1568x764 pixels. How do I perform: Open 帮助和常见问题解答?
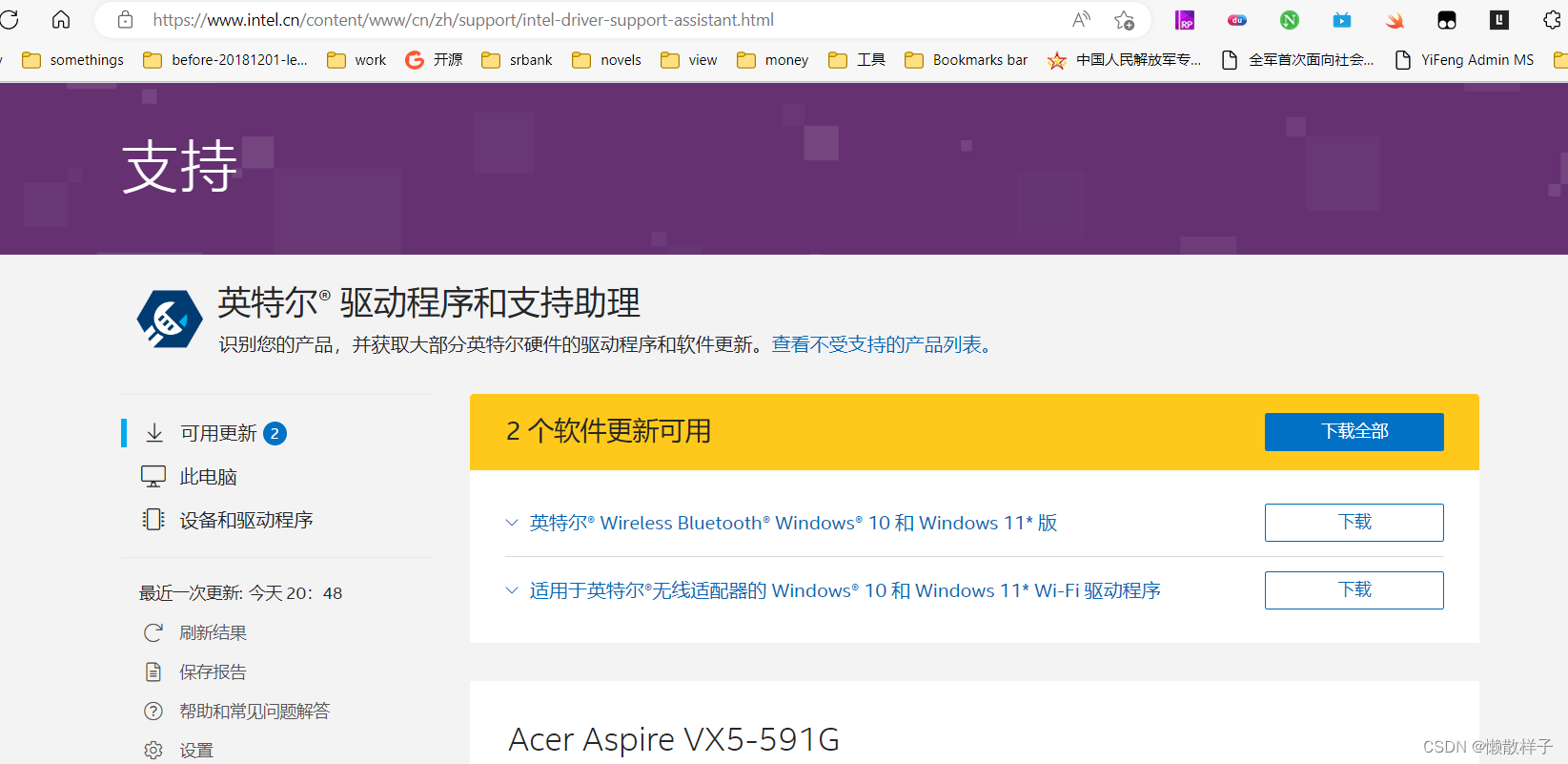(255, 711)
